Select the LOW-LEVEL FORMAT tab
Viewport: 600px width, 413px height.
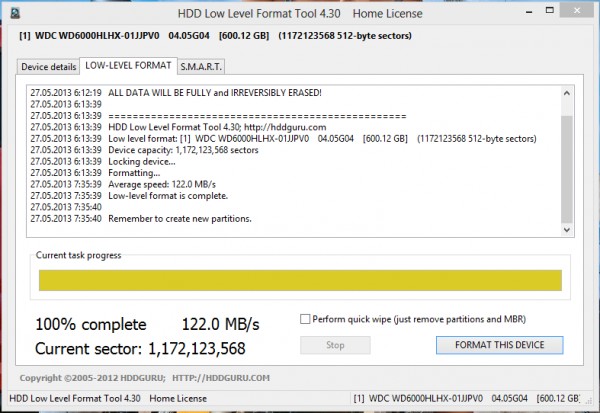(x=128, y=66)
